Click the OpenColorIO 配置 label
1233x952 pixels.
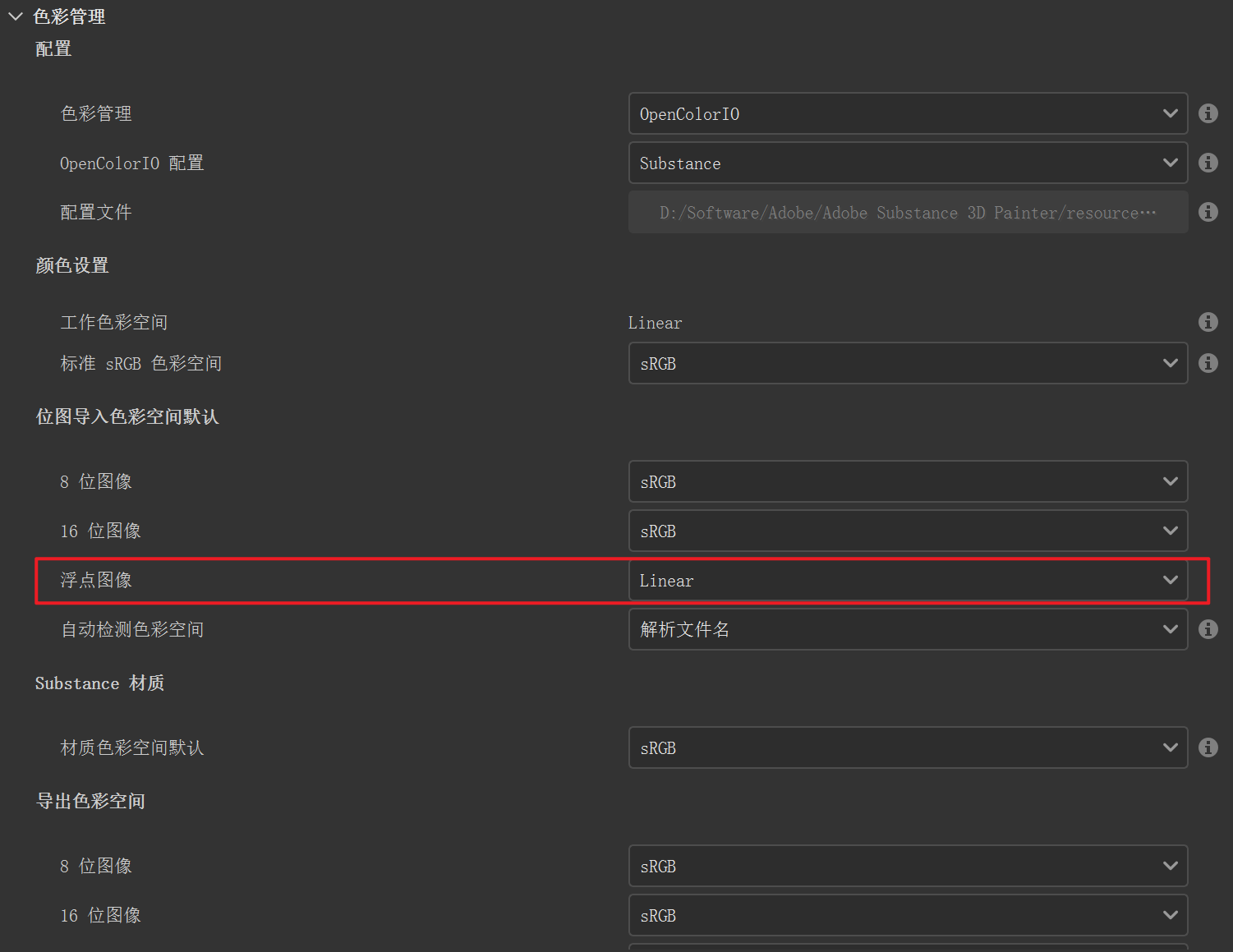pyautogui.click(x=131, y=163)
